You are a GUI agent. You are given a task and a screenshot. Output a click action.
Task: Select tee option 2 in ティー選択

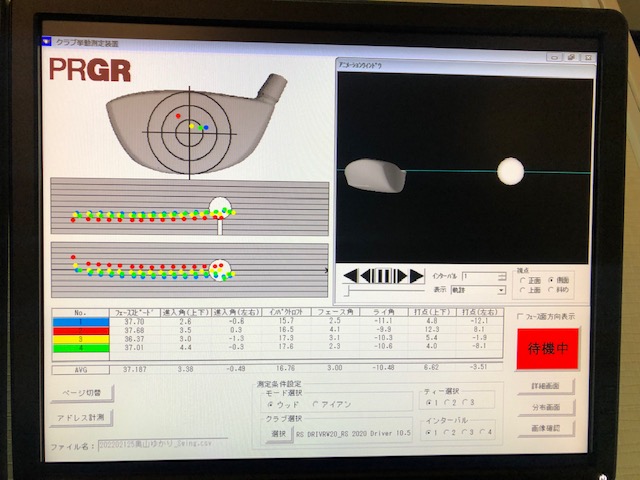[447, 402]
